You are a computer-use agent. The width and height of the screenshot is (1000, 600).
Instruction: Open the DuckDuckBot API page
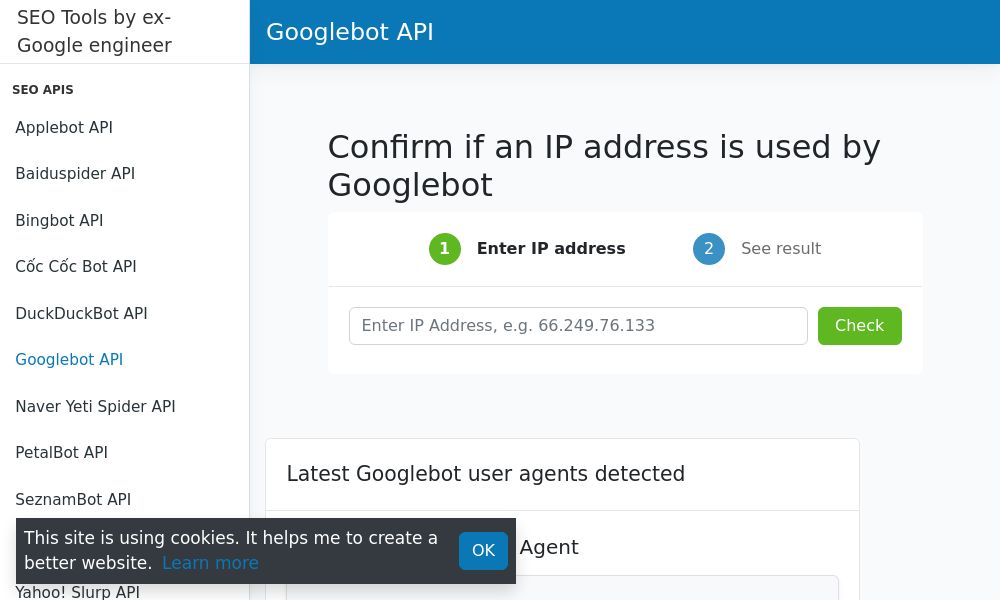tap(81, 313)
